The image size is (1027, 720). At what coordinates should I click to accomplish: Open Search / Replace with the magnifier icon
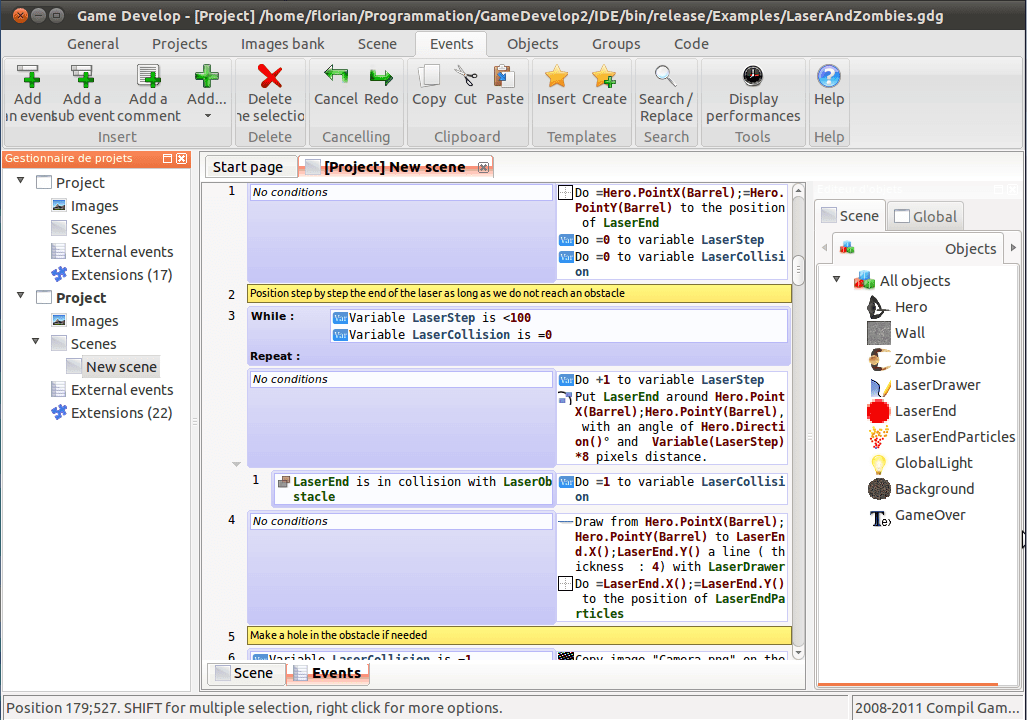tap(666, 78)
